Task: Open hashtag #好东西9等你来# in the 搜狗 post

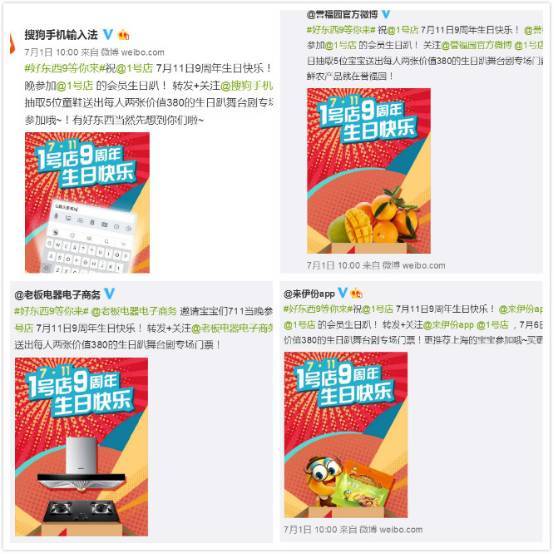Action: pos(63,68)
